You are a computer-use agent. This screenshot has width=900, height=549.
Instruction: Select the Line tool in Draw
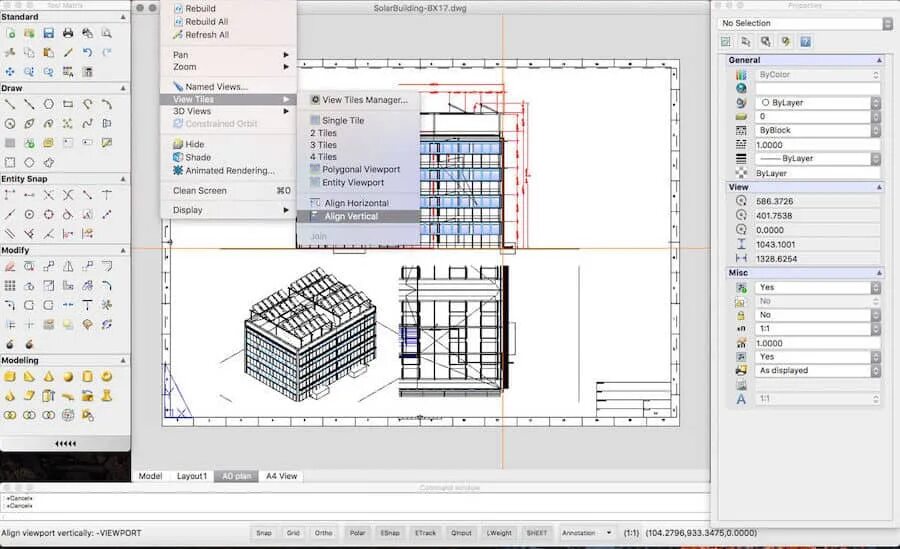(x=10, y=105)
